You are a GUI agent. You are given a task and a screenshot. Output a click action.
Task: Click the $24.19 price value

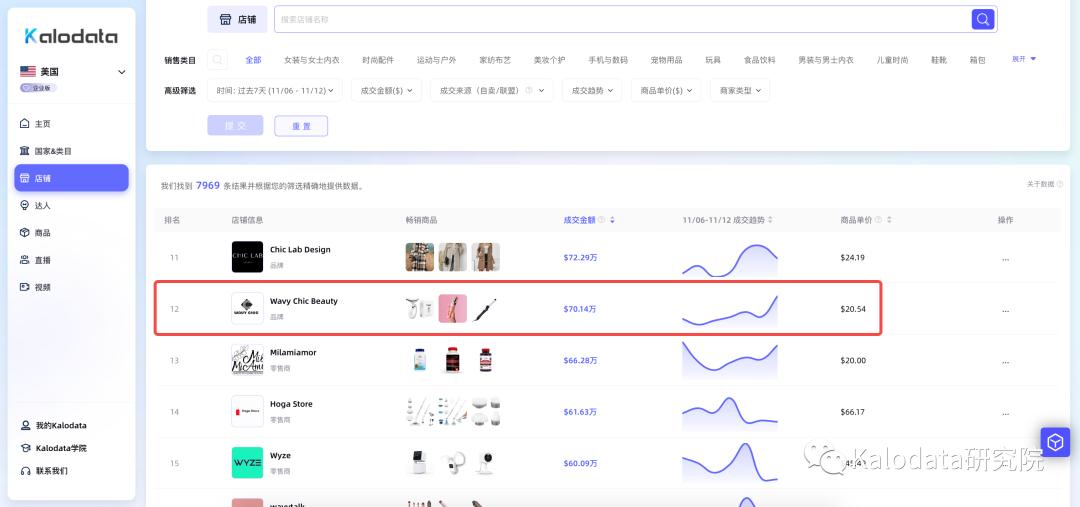[x=853, y=258]
